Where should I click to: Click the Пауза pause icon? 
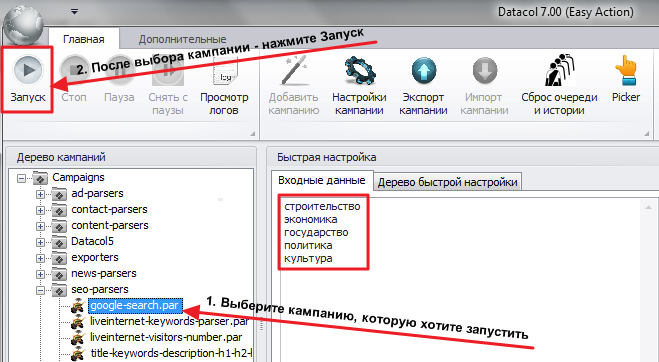(x=119, y=70)
